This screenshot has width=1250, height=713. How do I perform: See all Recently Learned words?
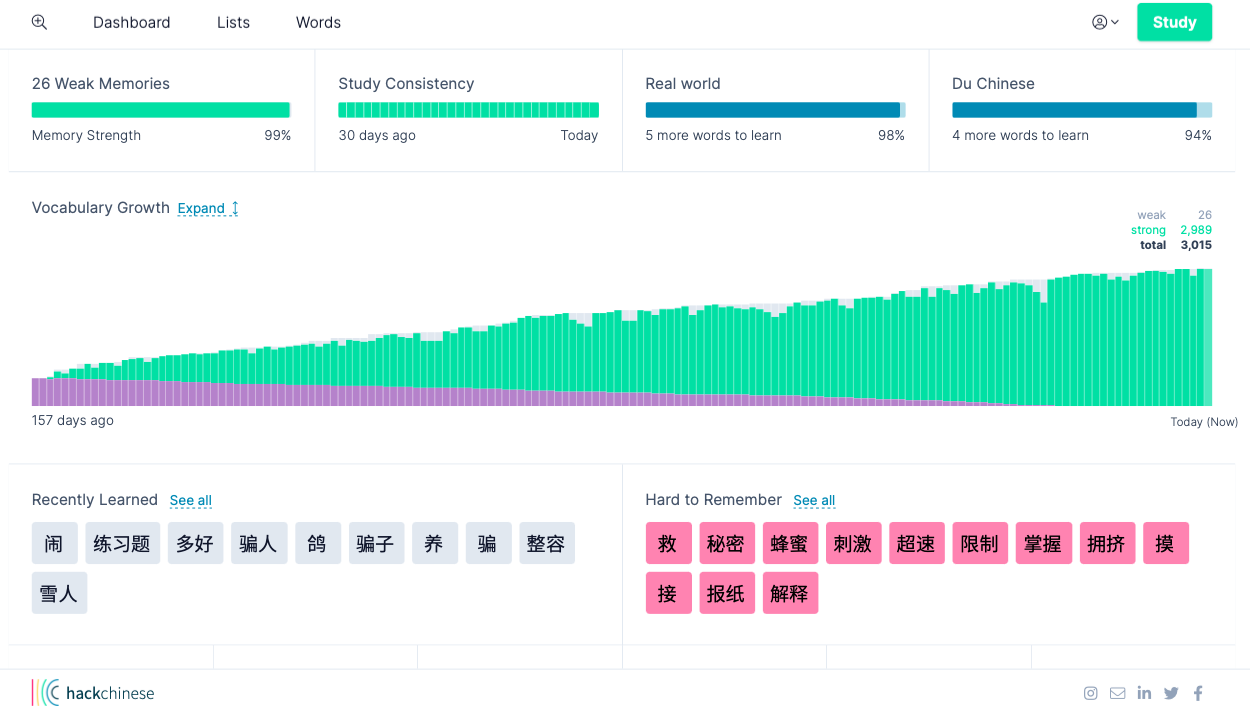click(x=190, y=500)
